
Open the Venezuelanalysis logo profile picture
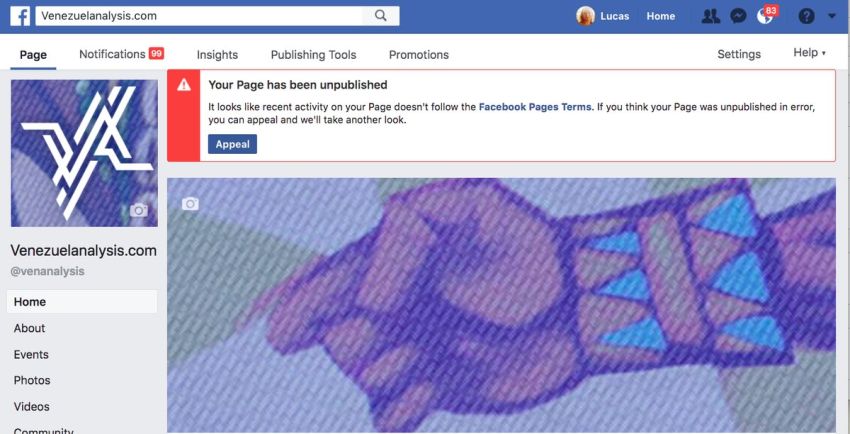(x=85, y=153)
